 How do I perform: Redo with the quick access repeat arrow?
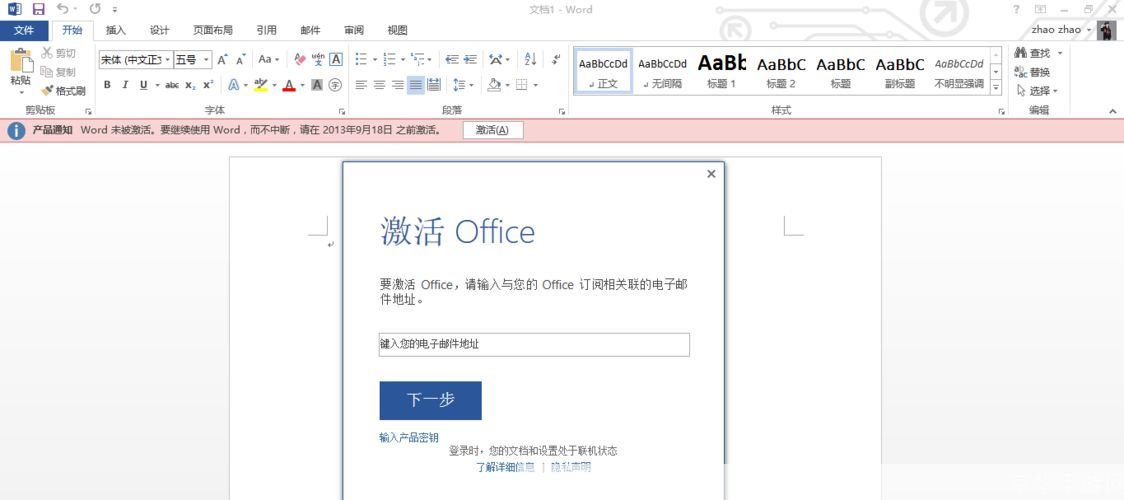click(95, 9)
